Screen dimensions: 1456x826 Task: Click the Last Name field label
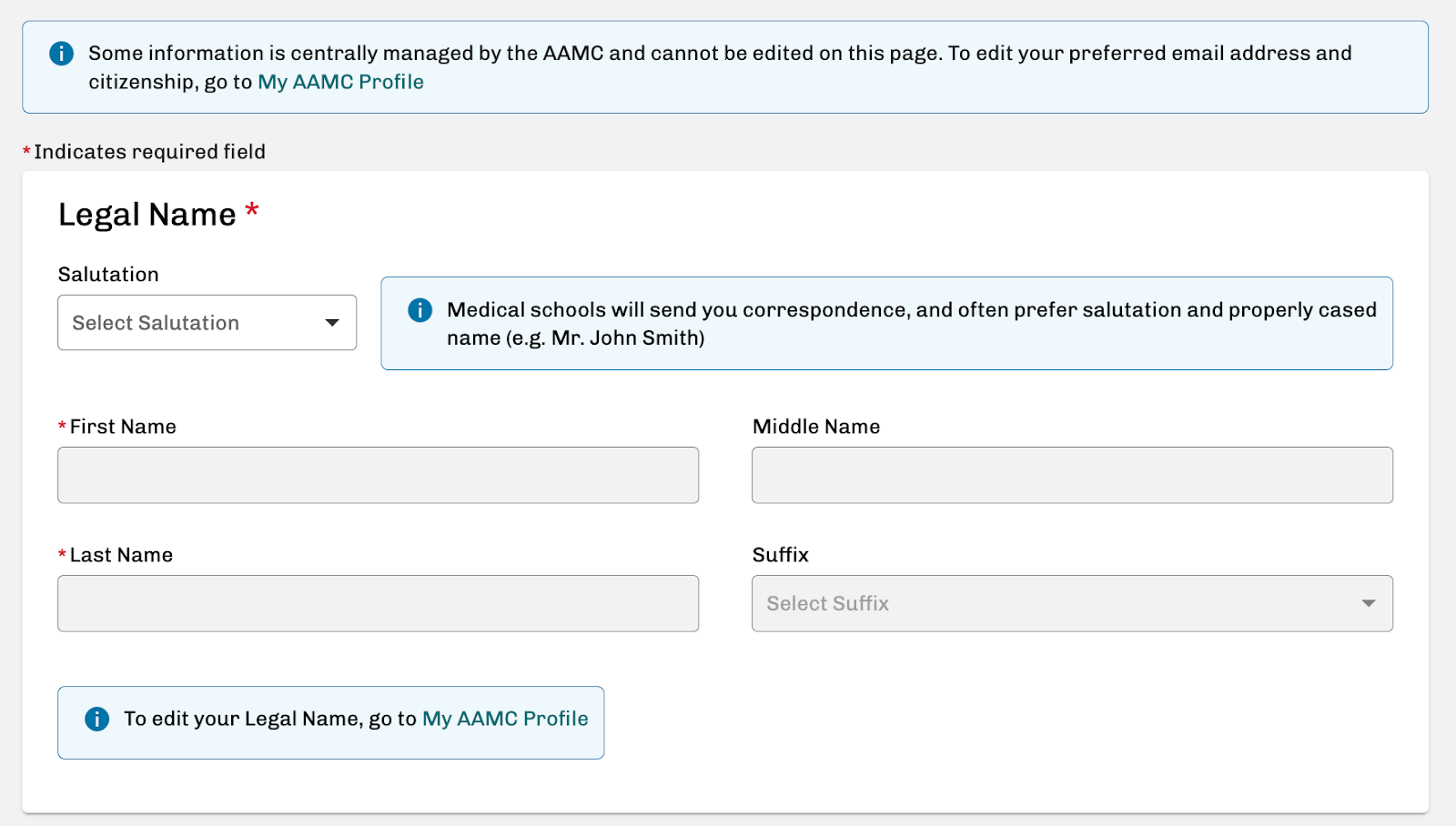[x=121, y=555]
